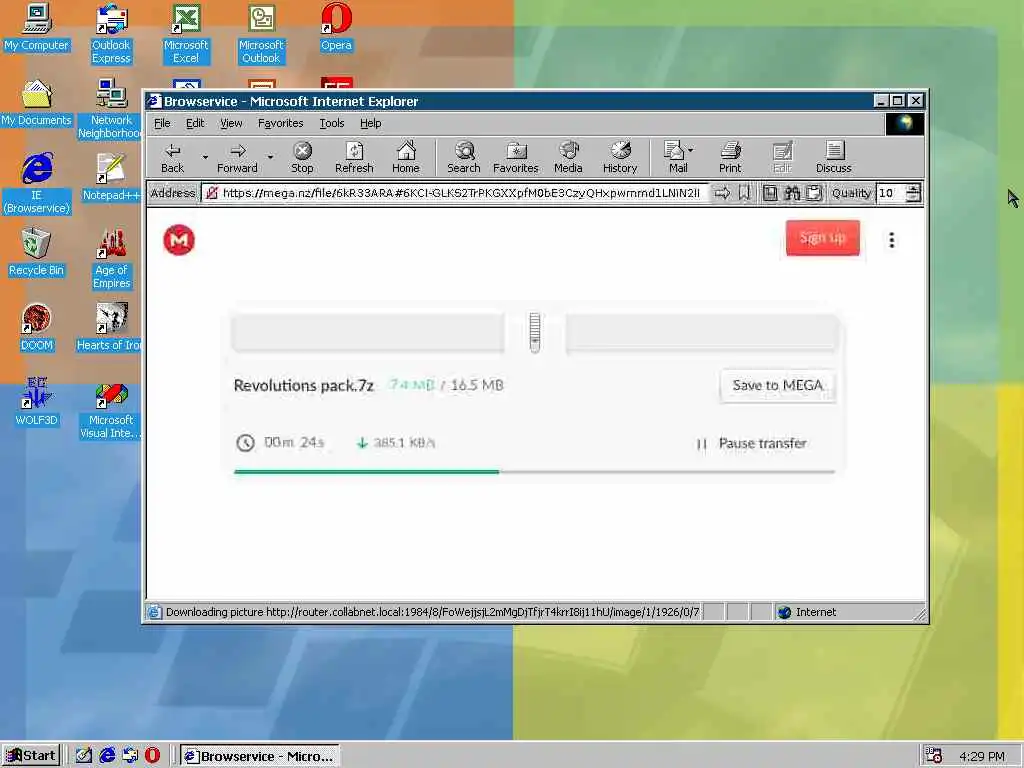Adjust the Quality value stepper arrows

[x=914, y=193]
